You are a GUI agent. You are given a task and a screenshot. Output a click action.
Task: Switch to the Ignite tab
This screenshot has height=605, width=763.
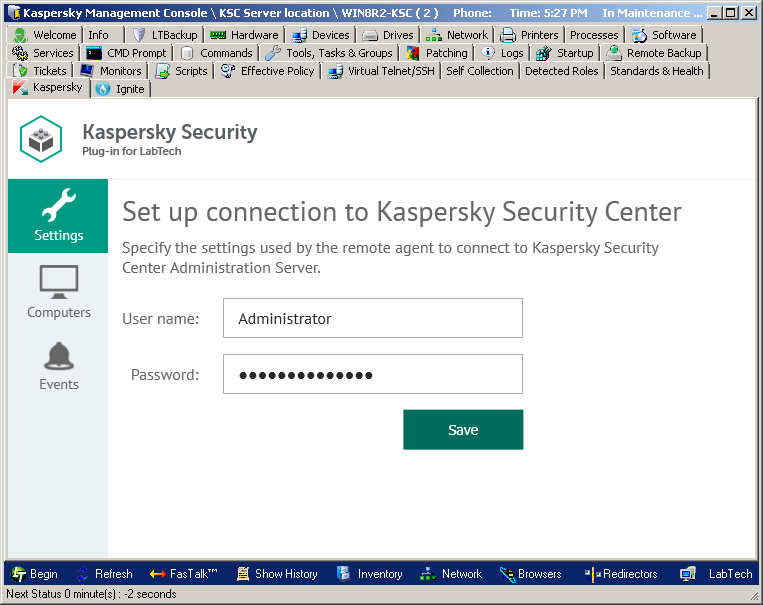[121, 89]
